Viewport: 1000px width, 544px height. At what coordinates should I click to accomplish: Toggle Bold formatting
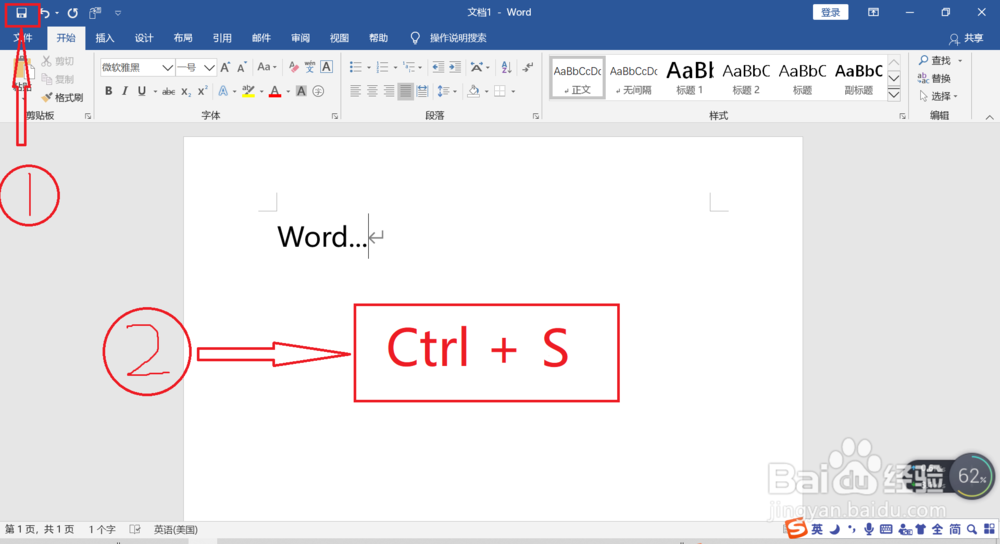108,91
